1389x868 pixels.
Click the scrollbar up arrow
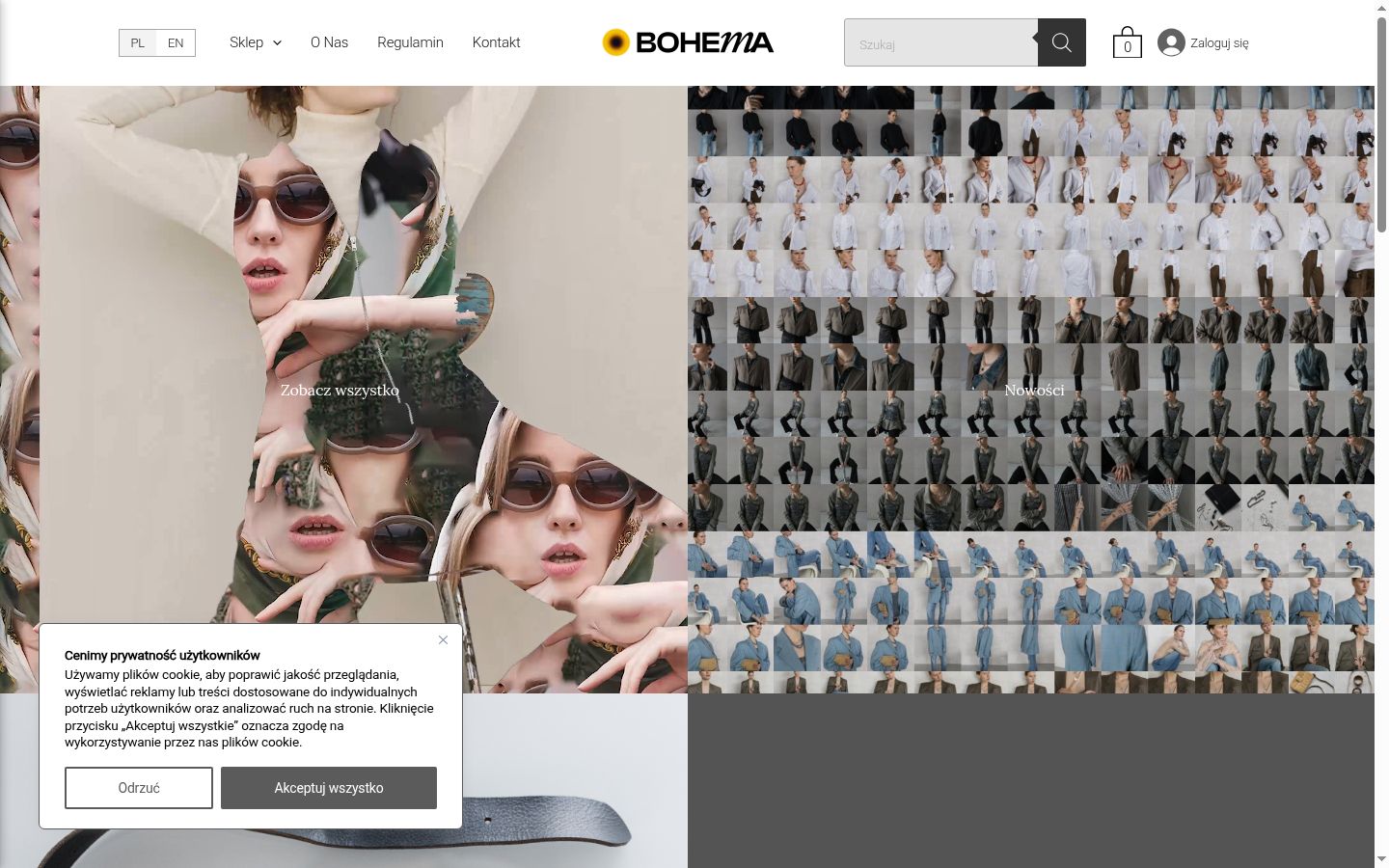(x=1381, y=8)
